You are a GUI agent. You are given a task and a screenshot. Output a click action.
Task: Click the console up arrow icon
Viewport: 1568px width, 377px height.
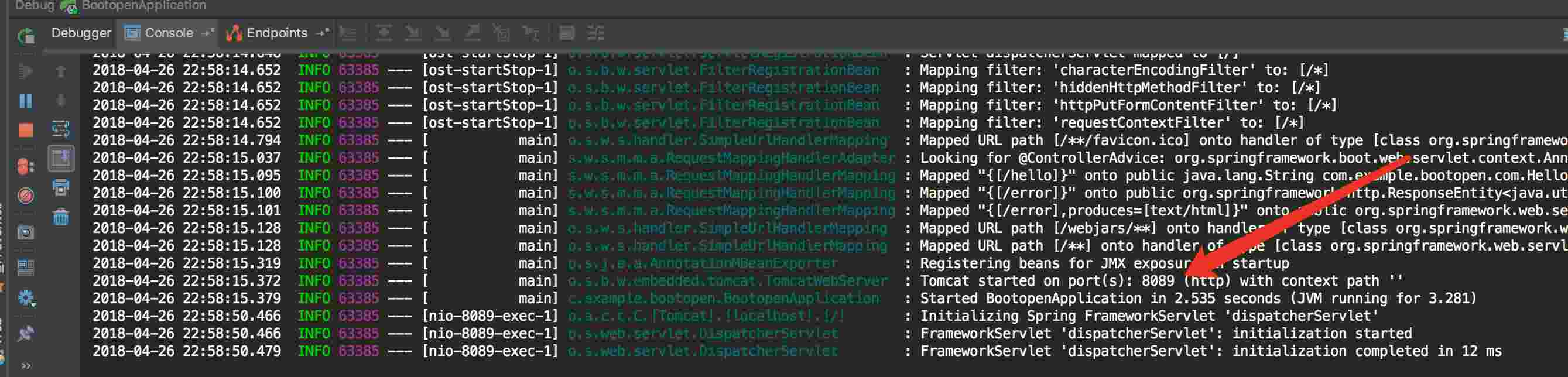pyautogui.click(x=61, y=71)
